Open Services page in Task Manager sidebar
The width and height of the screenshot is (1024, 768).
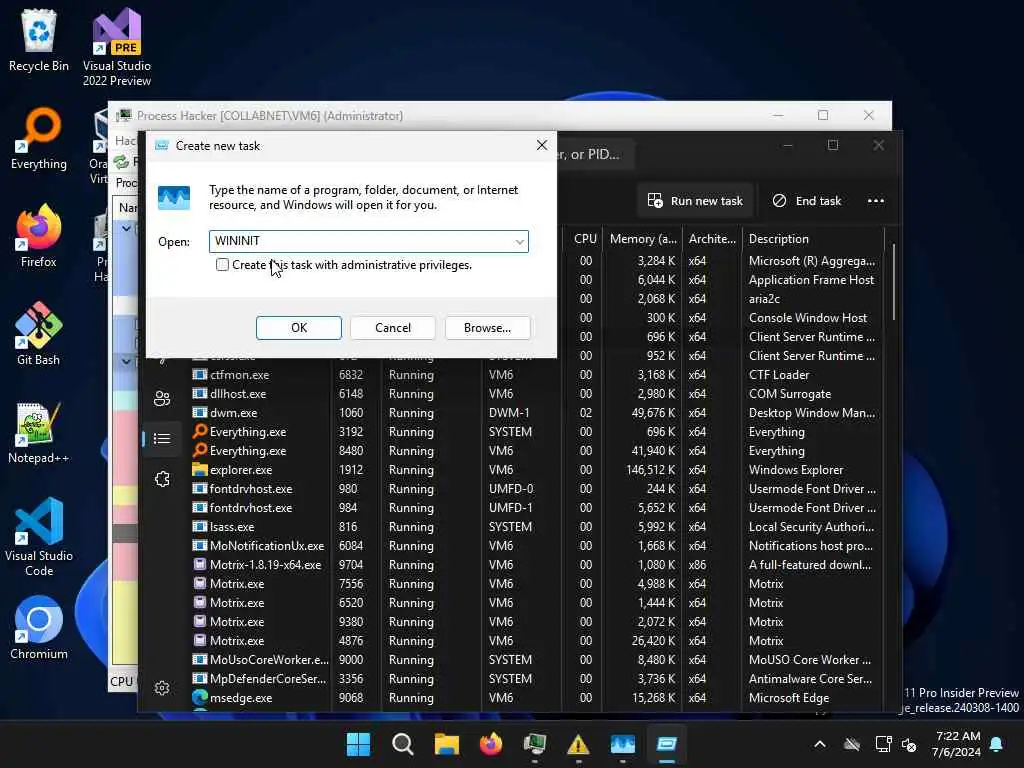click(162, 479)
